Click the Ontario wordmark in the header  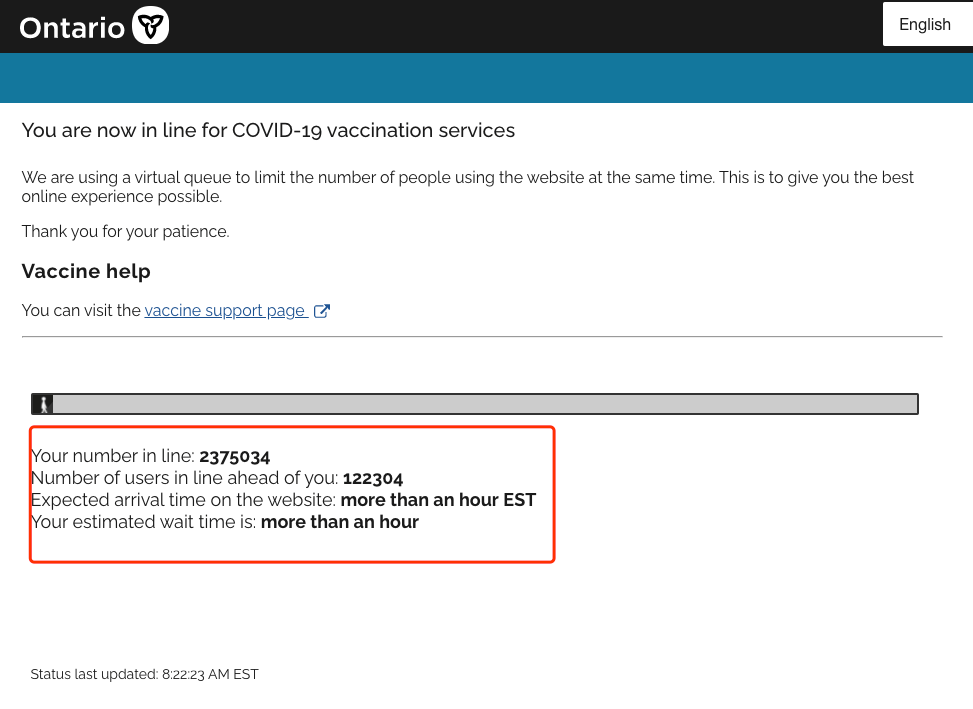[x=72, y=28]
